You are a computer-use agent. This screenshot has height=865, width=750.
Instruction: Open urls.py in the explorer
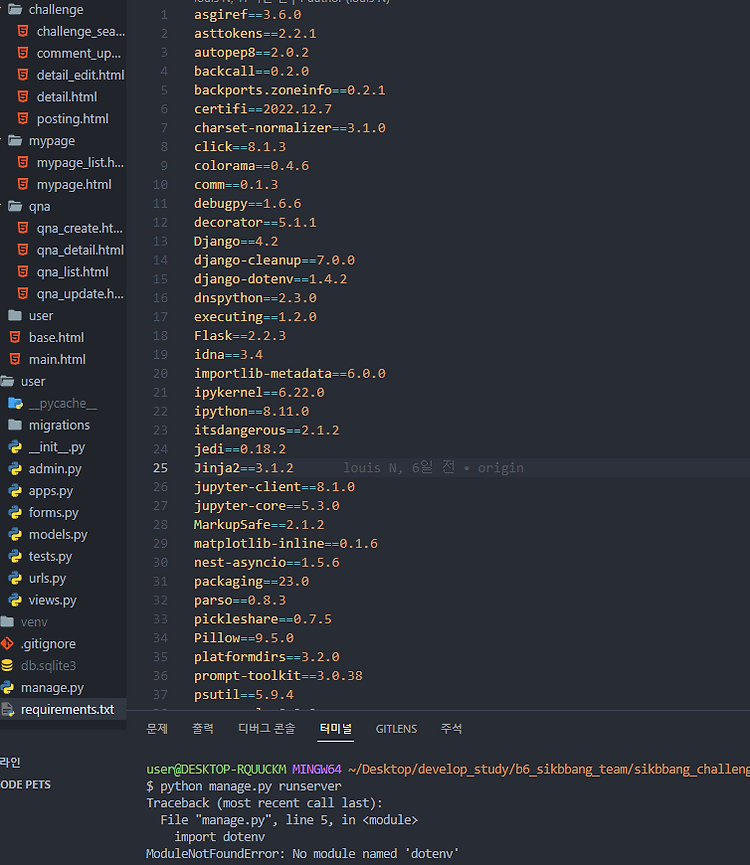point(47,578)
